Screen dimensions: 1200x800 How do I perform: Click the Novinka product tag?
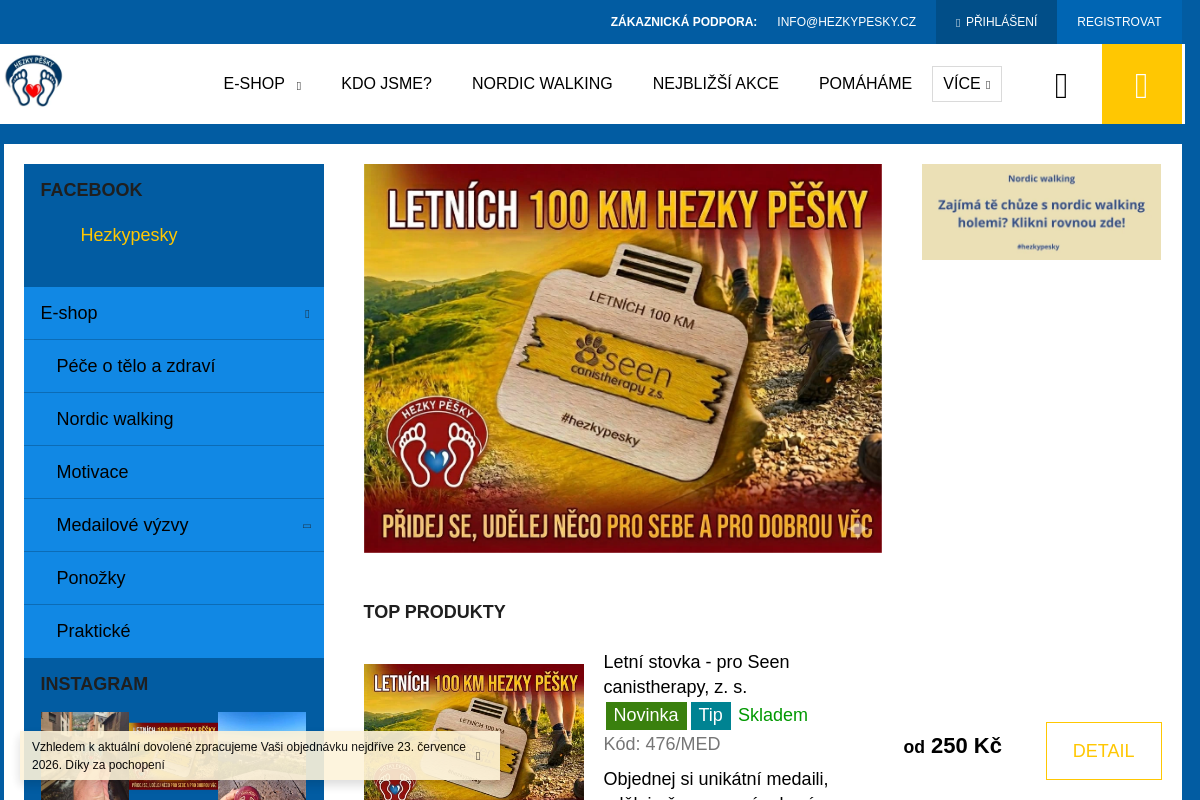point(646,715)
